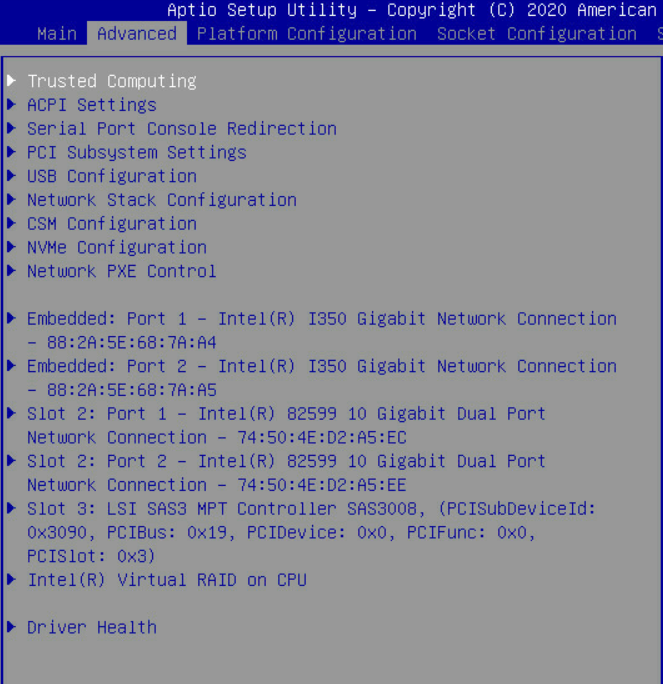Click the active Advanced tab
Screen dimensions: 663x684
pos(136,33)
